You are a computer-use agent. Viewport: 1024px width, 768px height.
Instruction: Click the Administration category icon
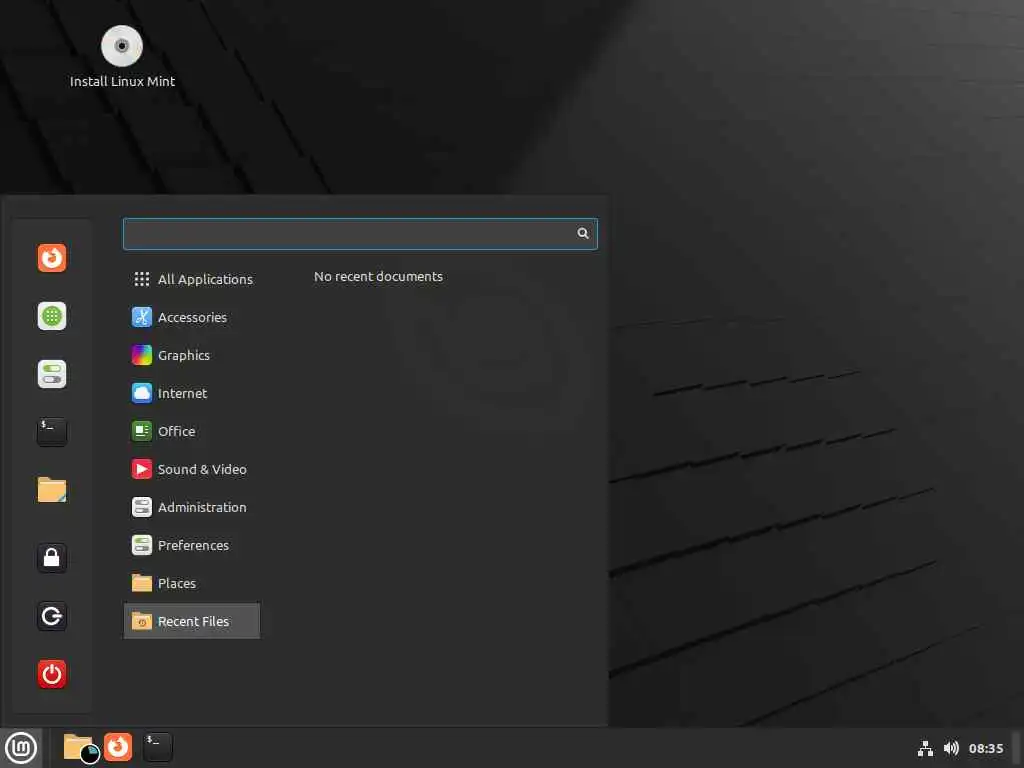tap(142, 507)
